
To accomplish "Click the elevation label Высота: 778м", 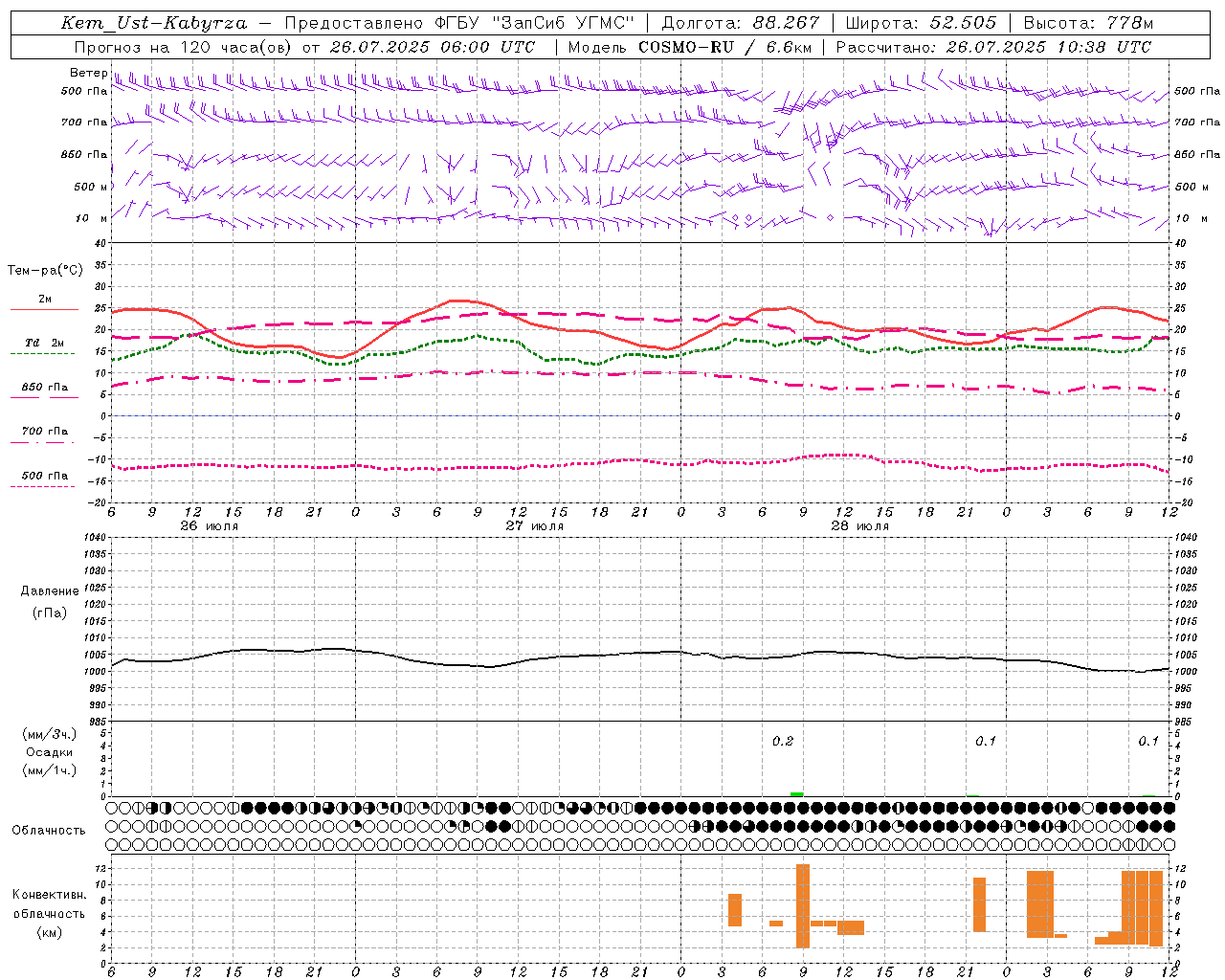I will (x=1088, y=23).
